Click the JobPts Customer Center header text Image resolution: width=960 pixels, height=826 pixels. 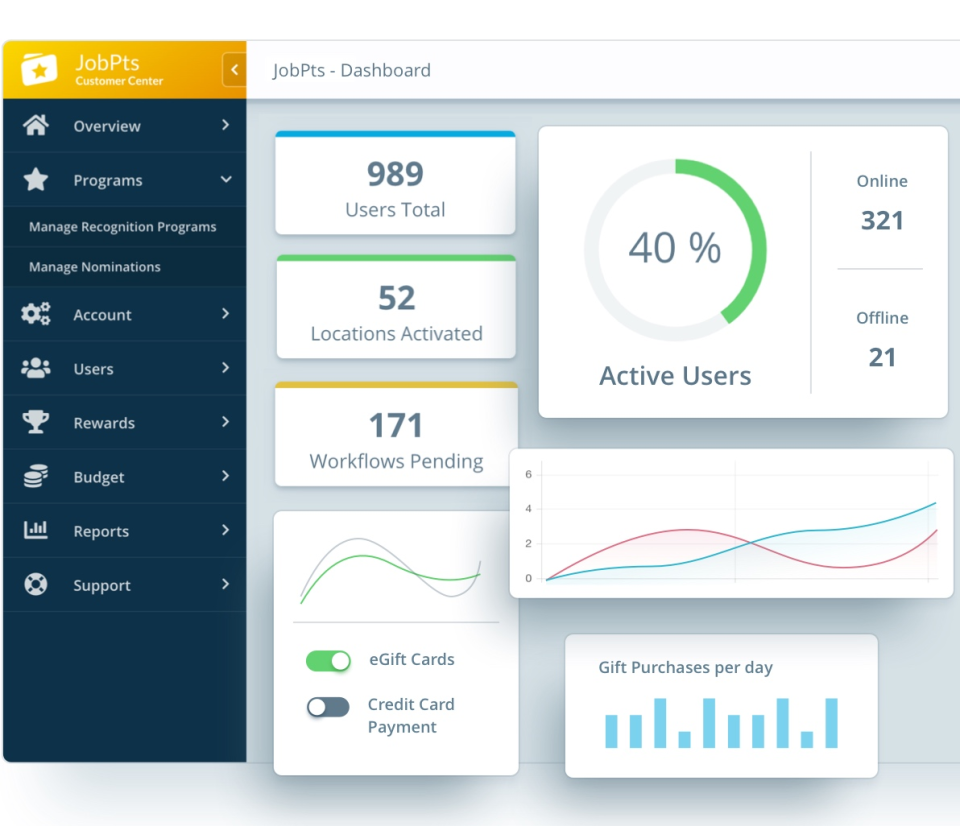pyautogui.click(x=119, y=70)
